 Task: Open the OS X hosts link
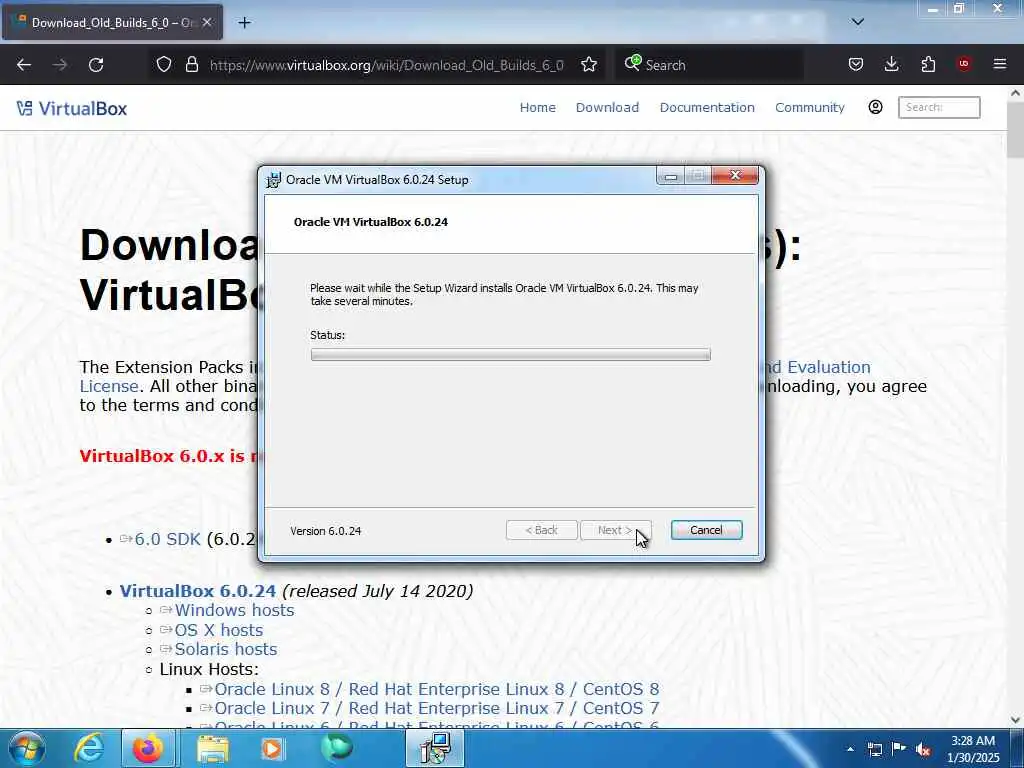click(x=219, y=630)
